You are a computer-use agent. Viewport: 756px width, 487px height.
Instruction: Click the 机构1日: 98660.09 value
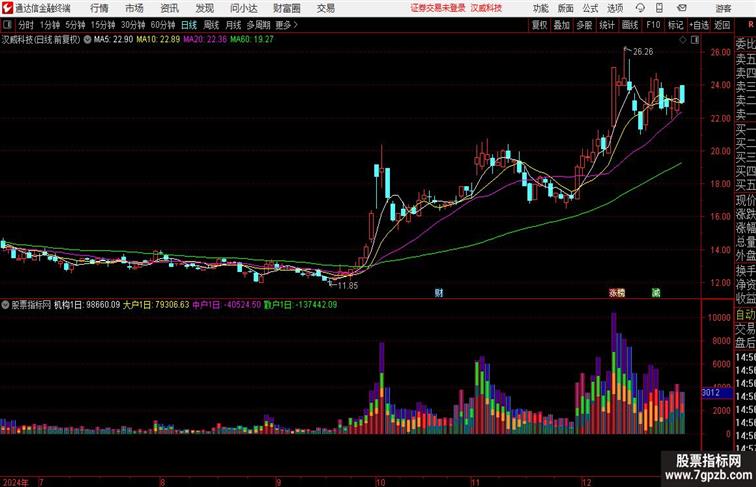(x=87, y=305)
